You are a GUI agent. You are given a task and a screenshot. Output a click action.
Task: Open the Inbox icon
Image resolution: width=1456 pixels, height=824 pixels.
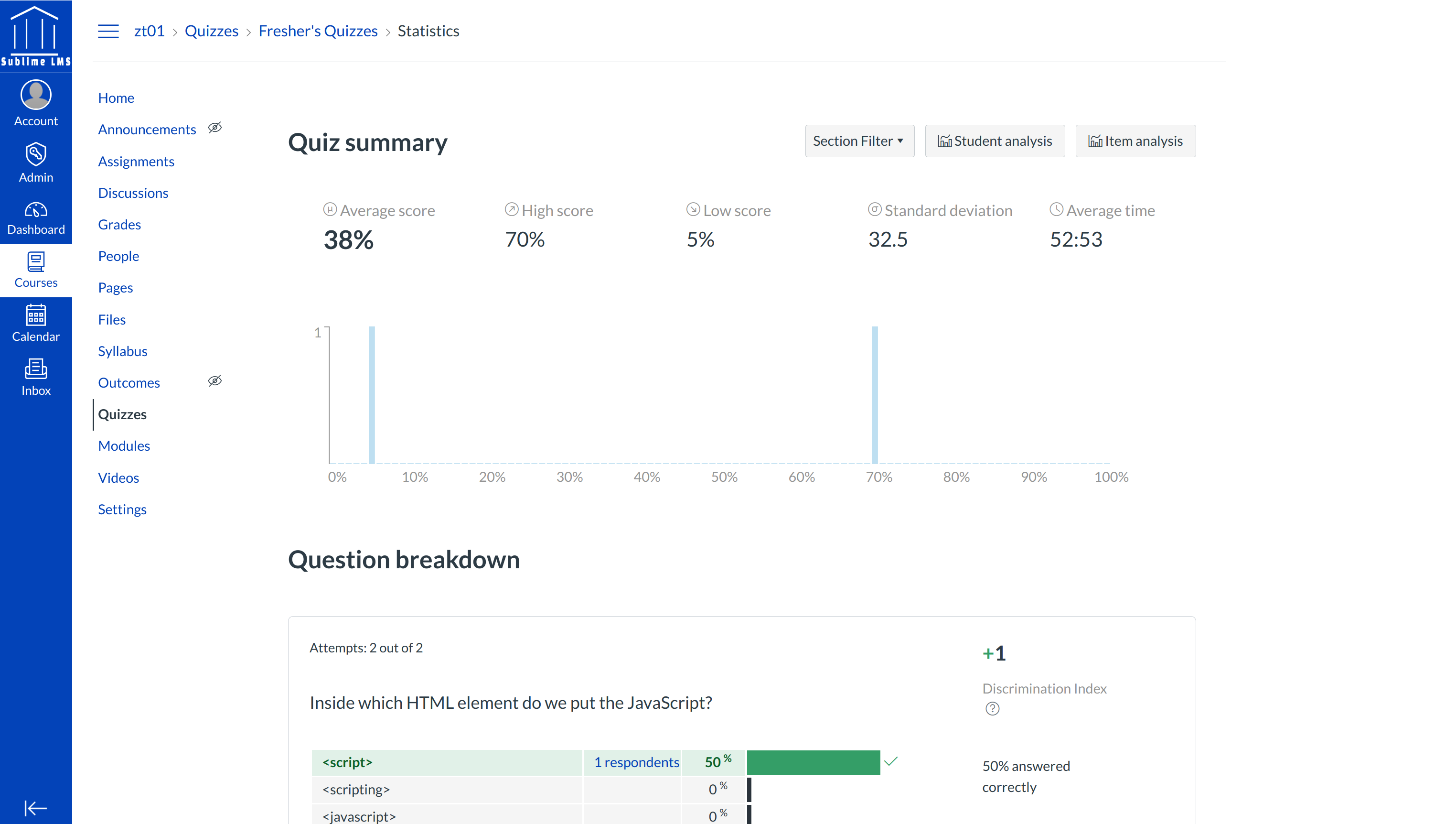coord(36,369)
